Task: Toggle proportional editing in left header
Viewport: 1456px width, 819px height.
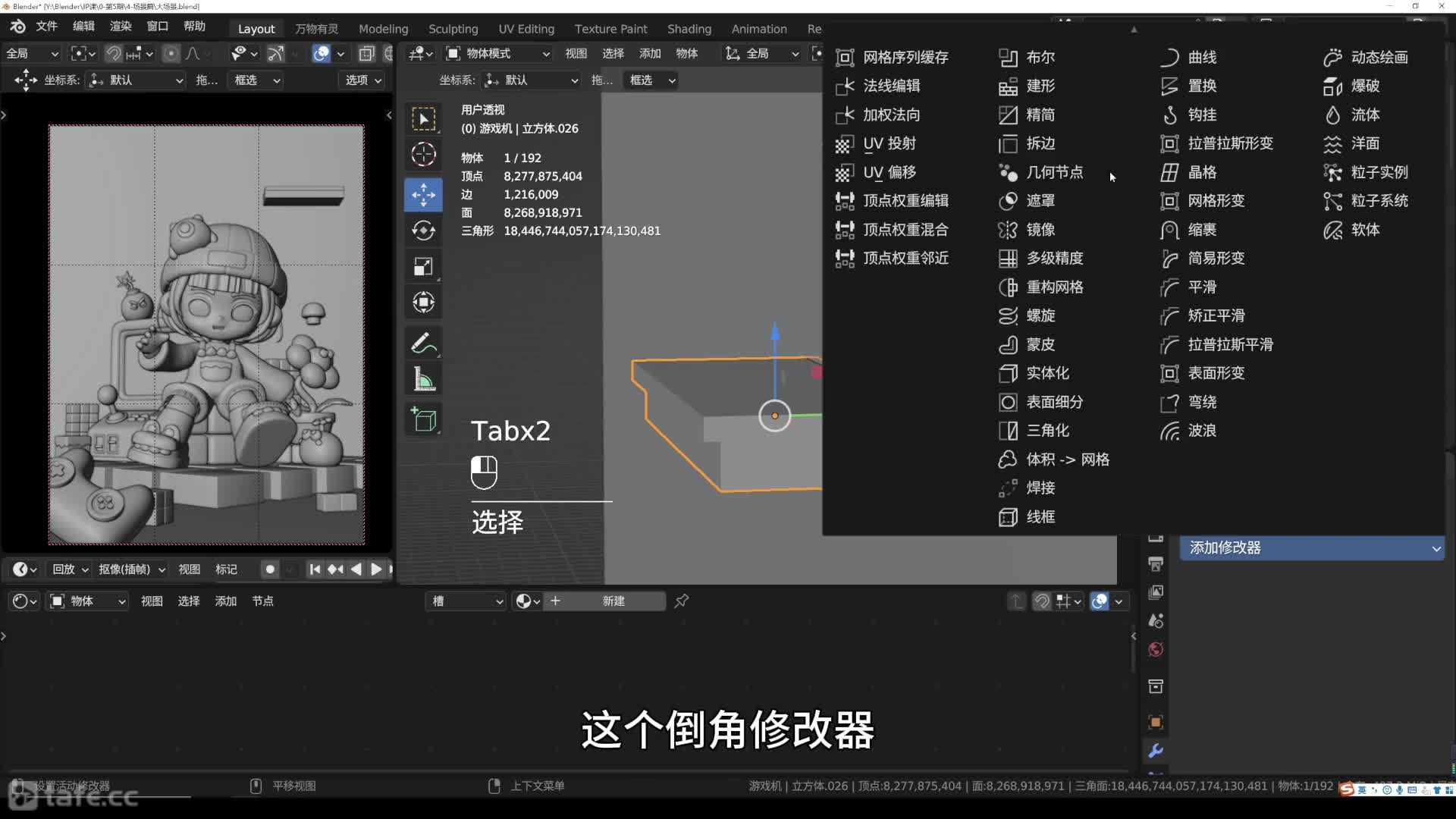Action: tap(171, 54)
